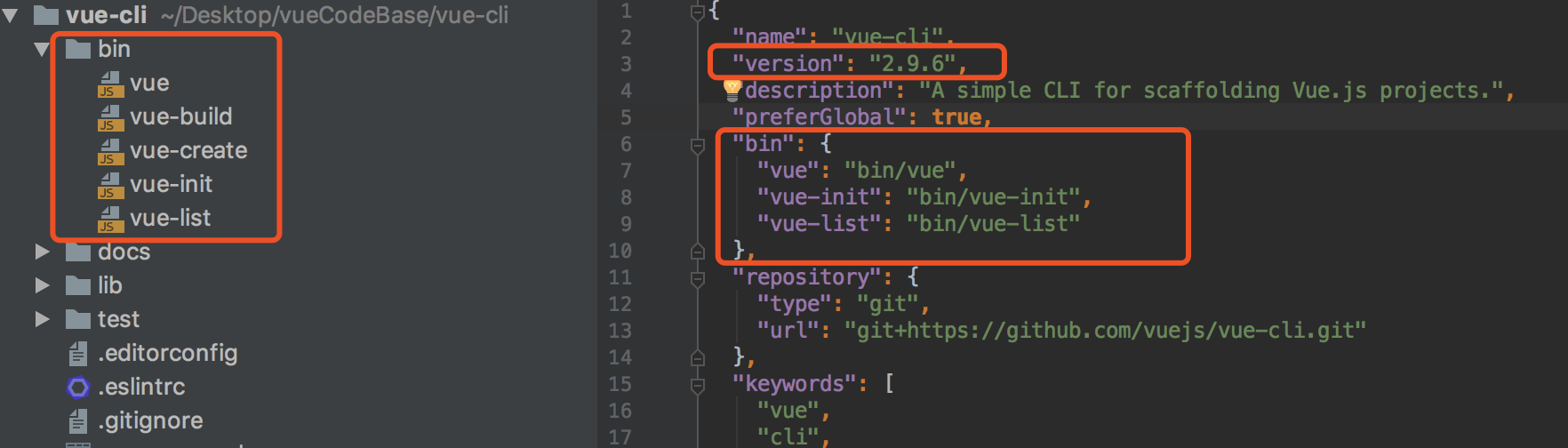Open the .eslintrc file

pyautogui.click(x=141, y=388)
